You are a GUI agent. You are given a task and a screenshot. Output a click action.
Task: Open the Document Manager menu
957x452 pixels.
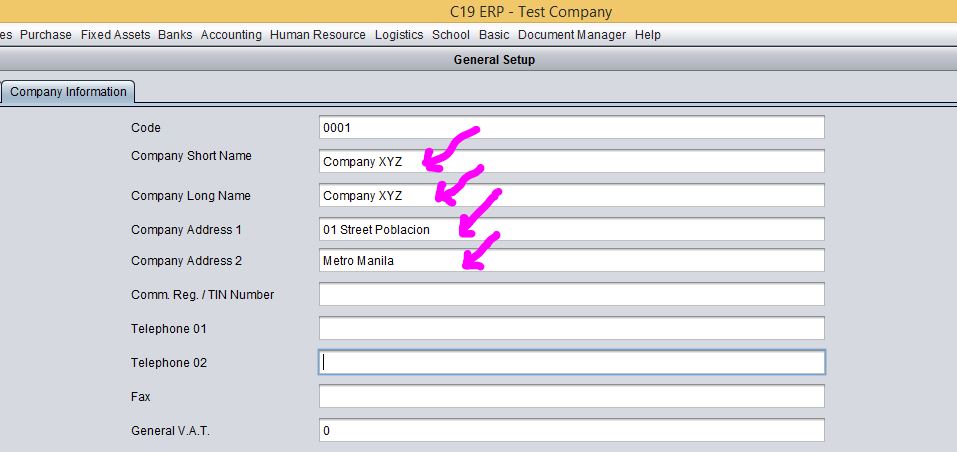point(572,35)
